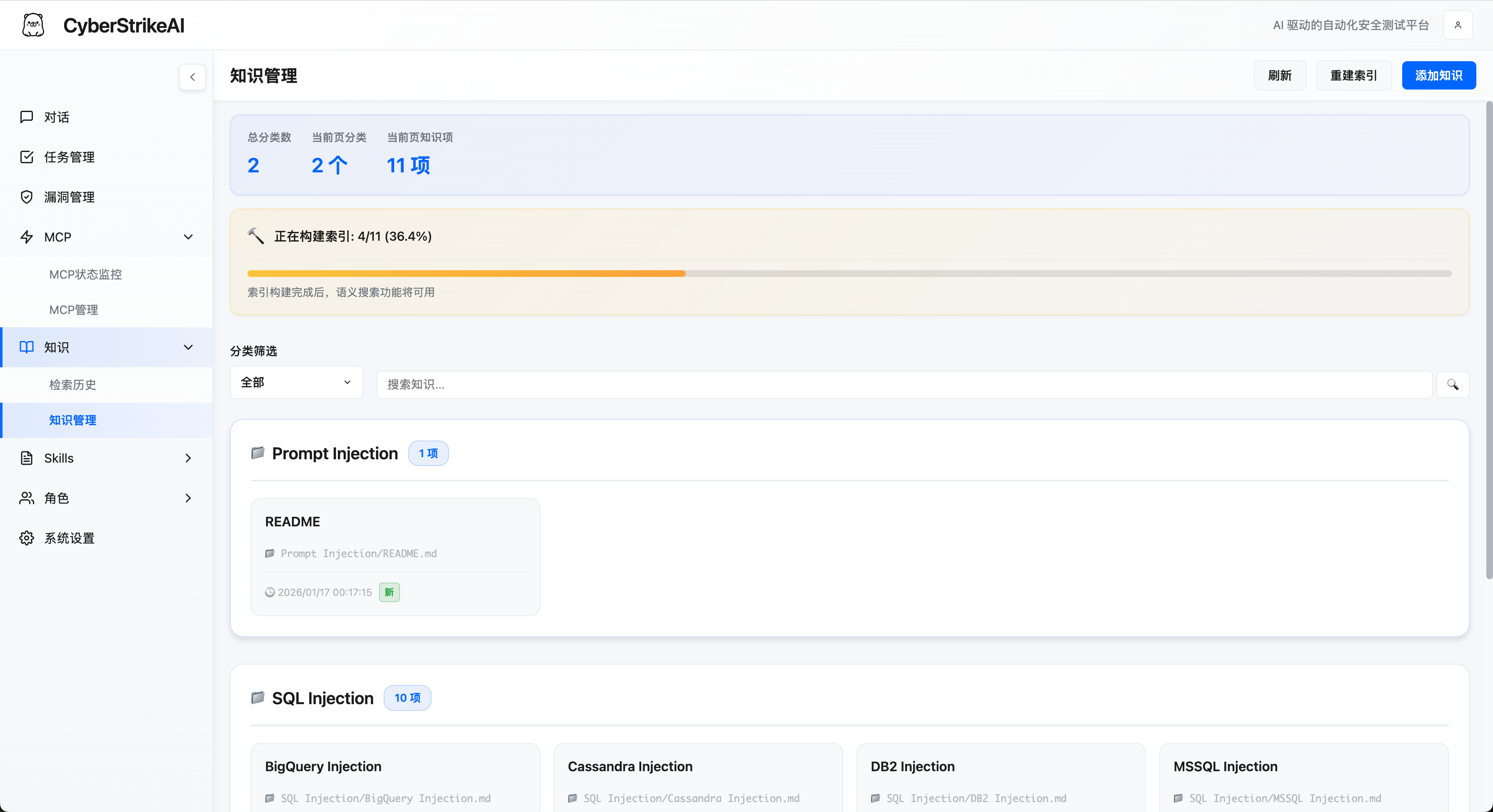
Task: Open the README knowledge card
Action: [394, 557]
